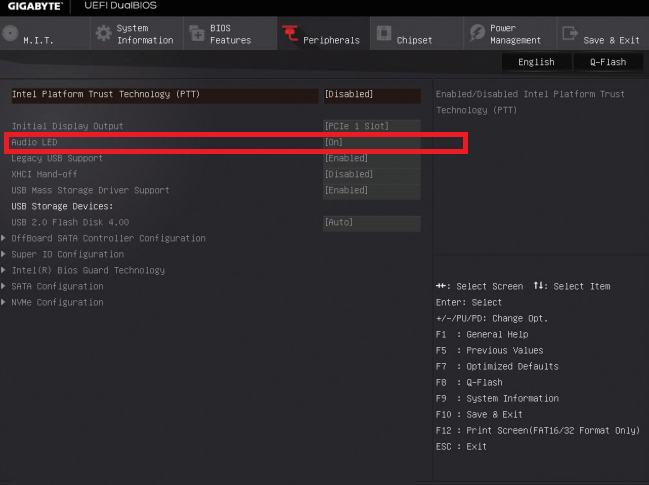Go to BIOS Features tab
This screenshot has height=485, width=649.
(x=230, y=34)
